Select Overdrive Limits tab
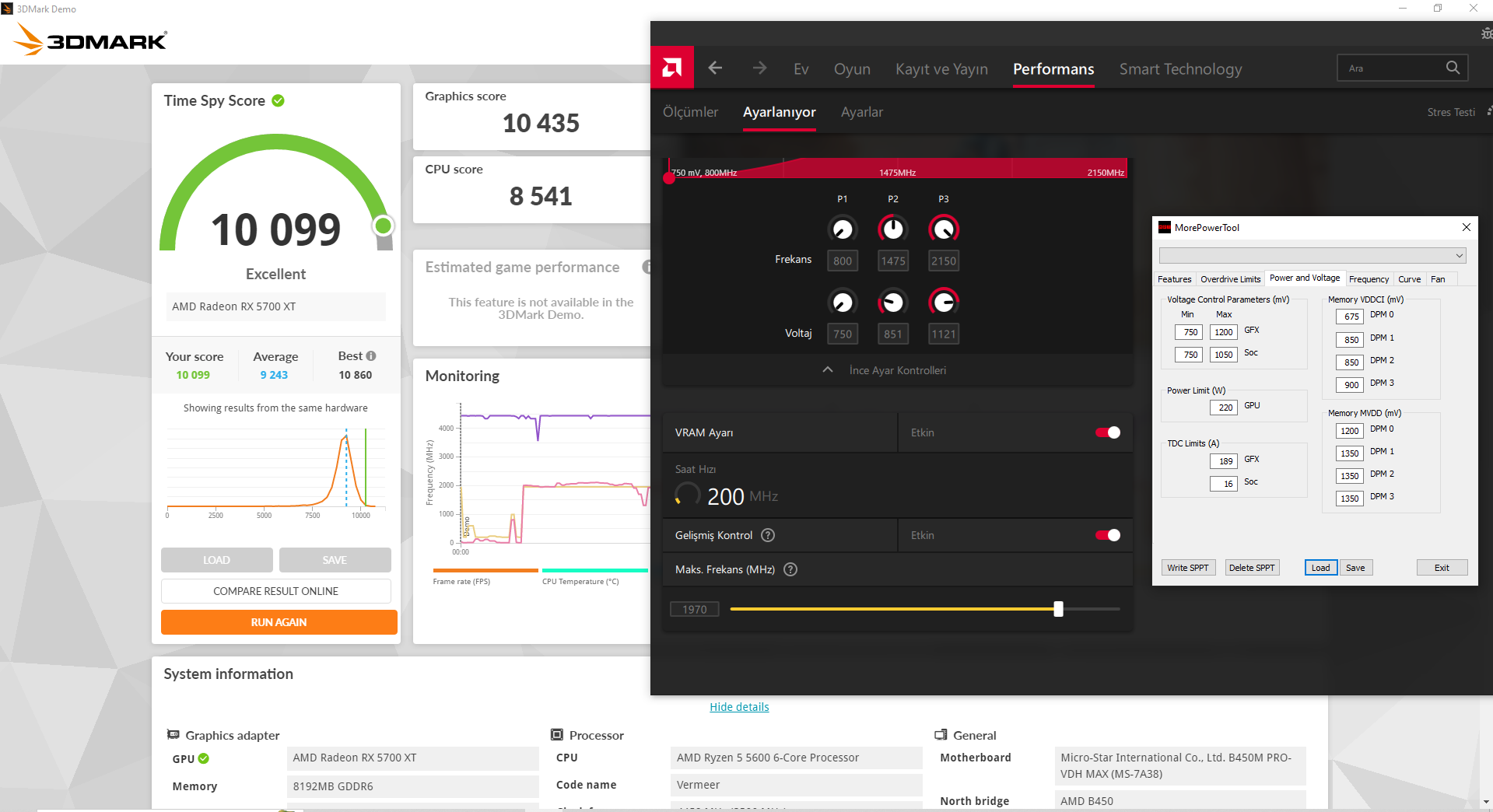1493x812 pixels. [1230, 279]
